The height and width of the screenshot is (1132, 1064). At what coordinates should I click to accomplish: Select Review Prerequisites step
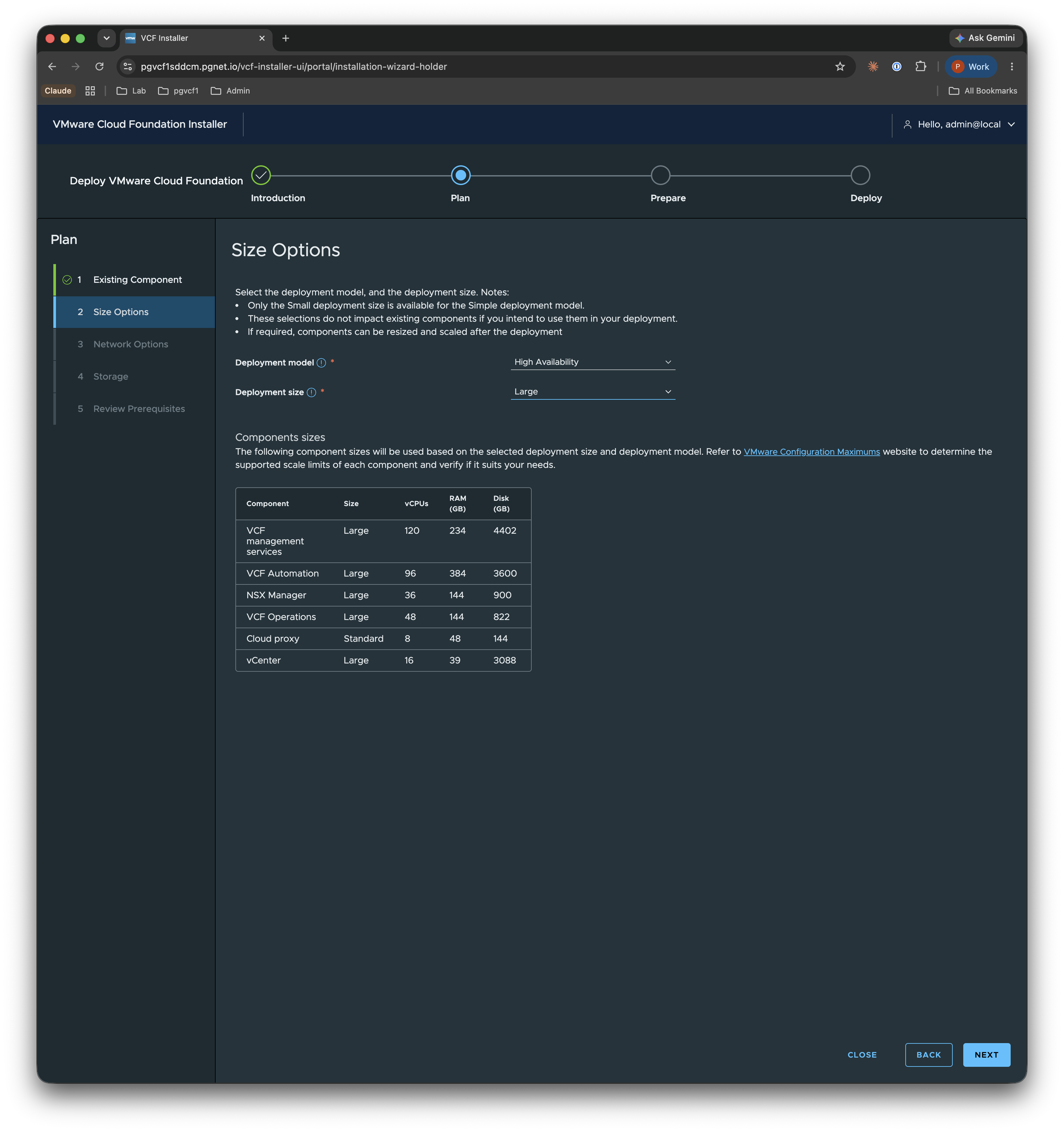[135, 409]
